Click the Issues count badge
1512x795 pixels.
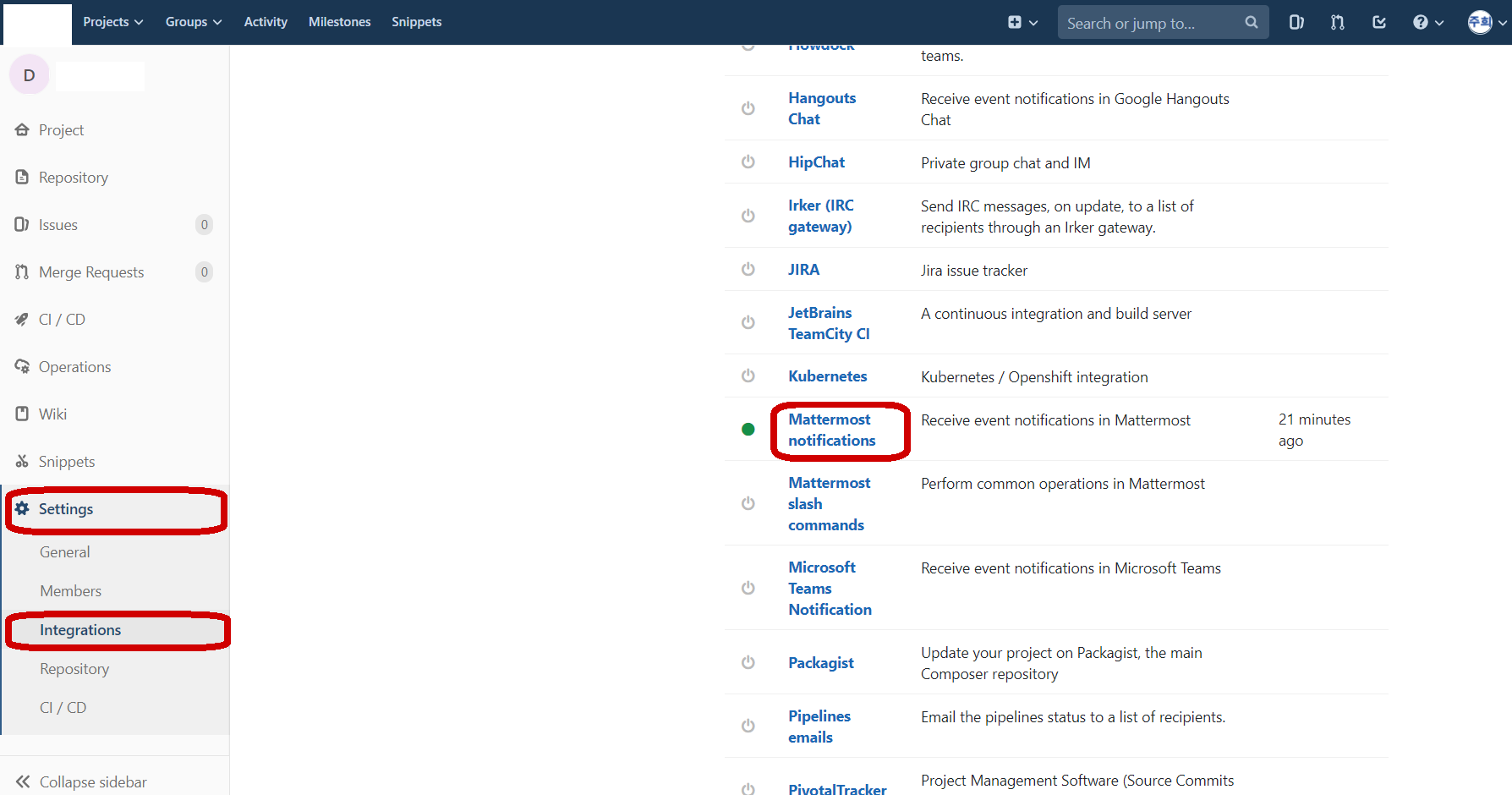pos(204,224)
